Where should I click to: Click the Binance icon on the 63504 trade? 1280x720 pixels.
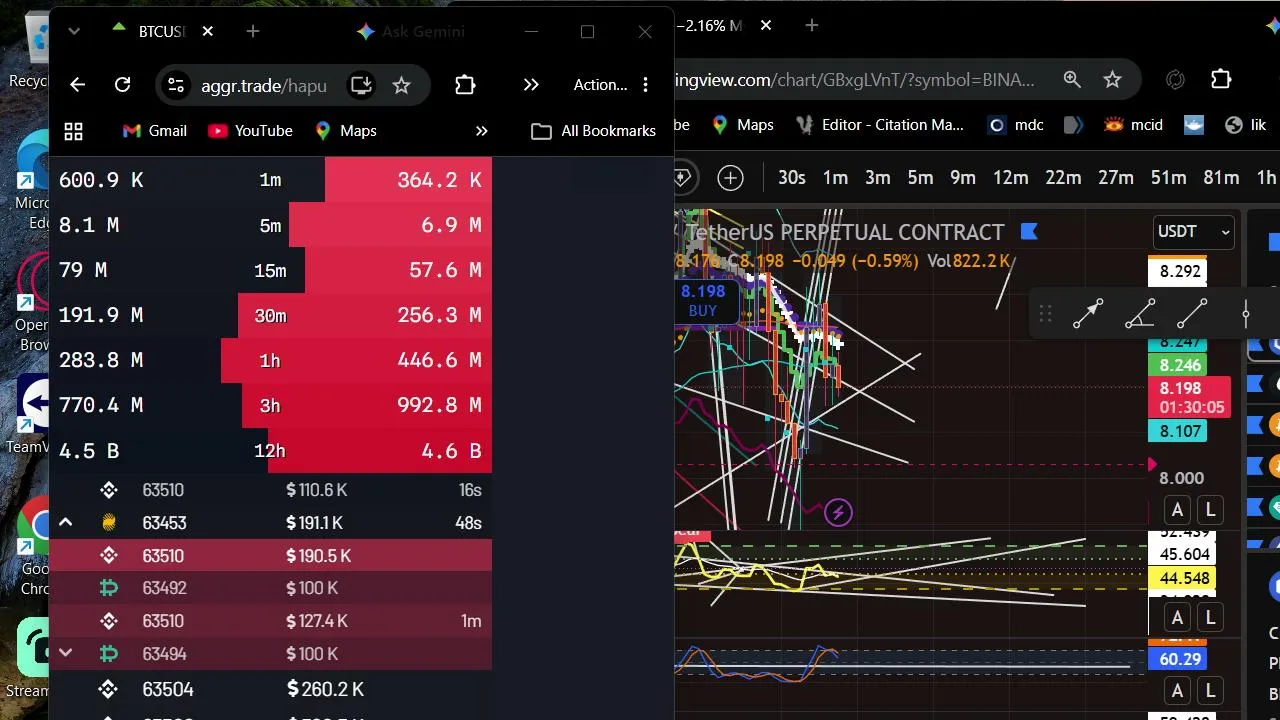[x=109, y=689]
